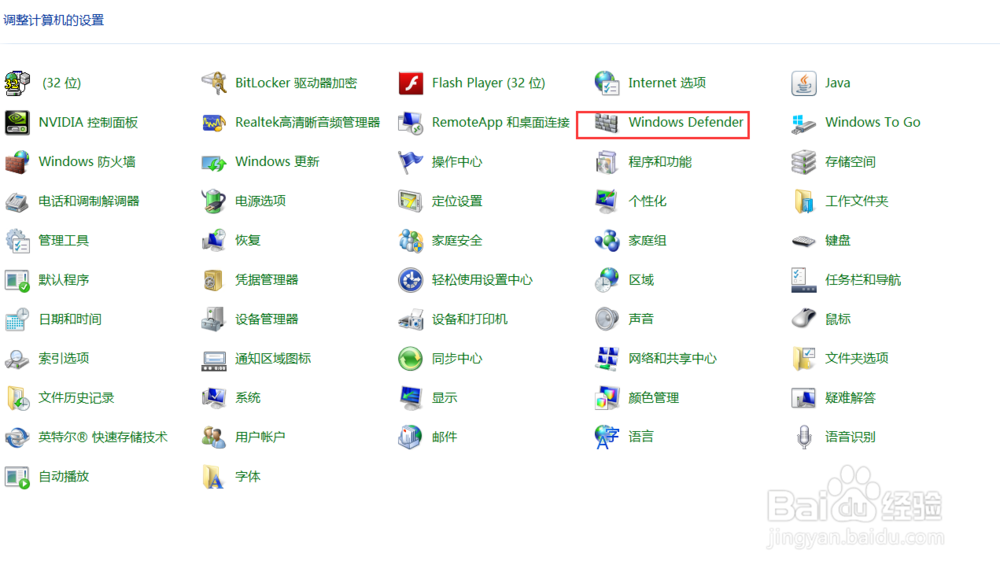Click the 语言 link
The image size is (1000, 572).
[641, 437]
